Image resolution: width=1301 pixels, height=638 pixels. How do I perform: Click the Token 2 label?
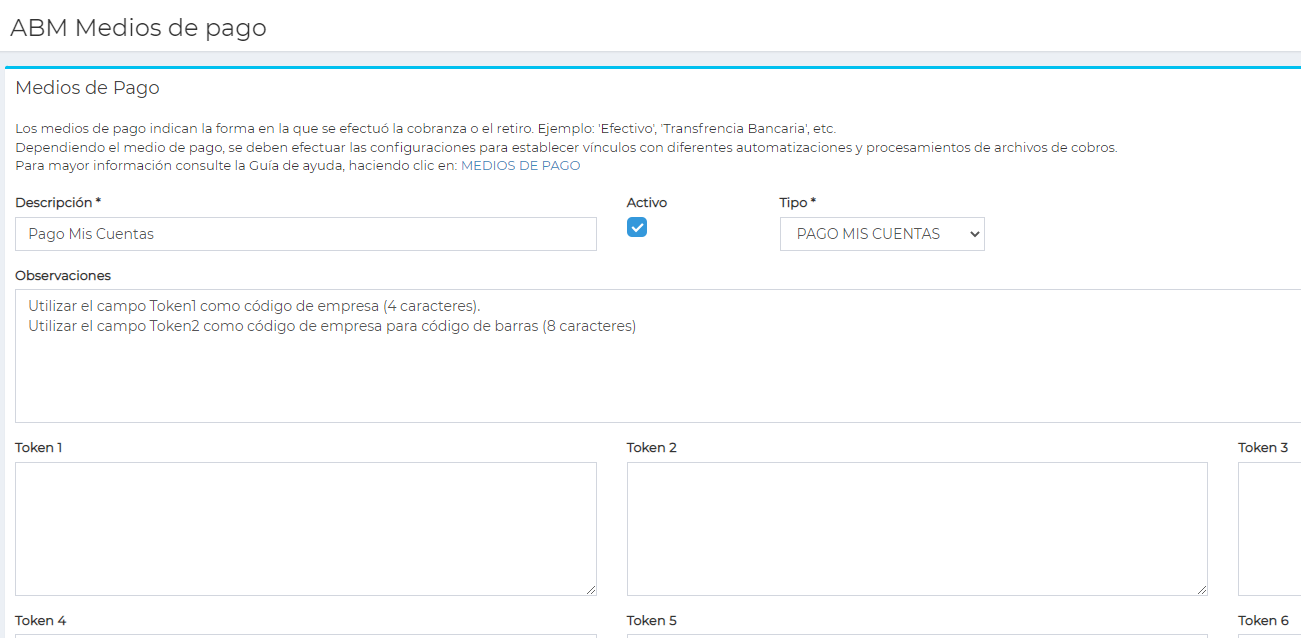pos(652,448)
